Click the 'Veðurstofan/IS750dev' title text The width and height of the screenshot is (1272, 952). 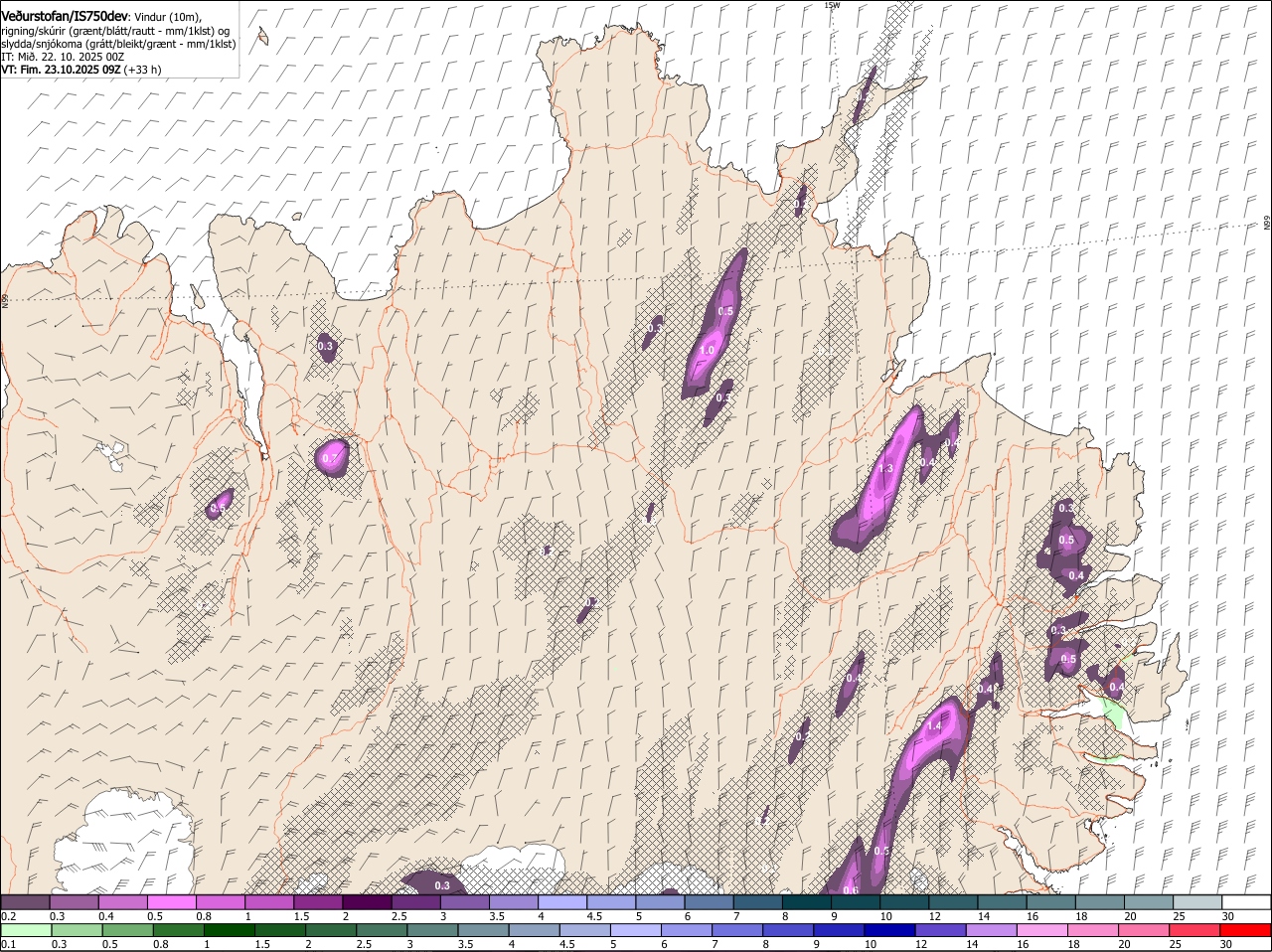click(x=65, y=17)
